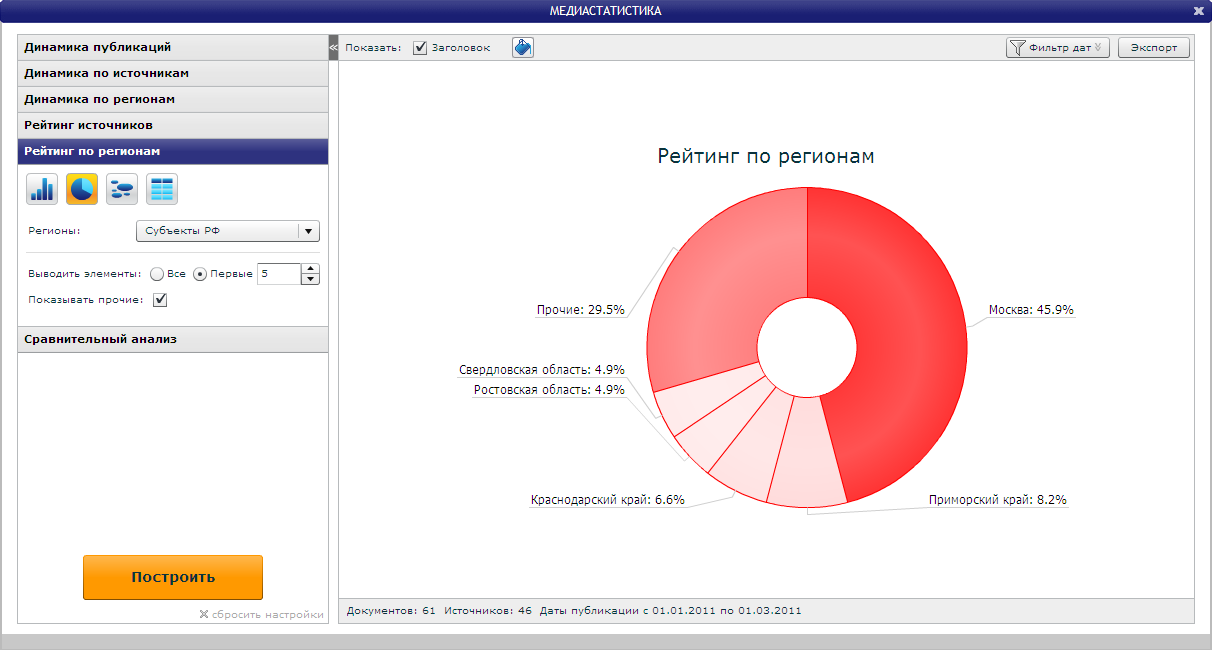Open the Динамика по источникам section
Image resolution: width=1212 pixels, height=650 pixels.
coord(173,73)
